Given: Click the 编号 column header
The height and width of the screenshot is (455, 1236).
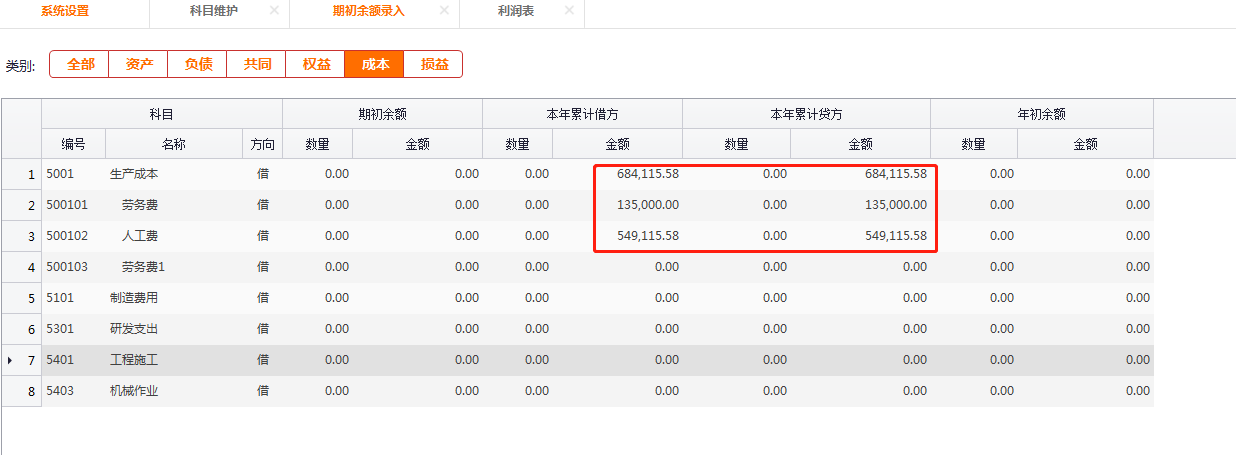Looking at the screenshot, I should tap(73, 144).
